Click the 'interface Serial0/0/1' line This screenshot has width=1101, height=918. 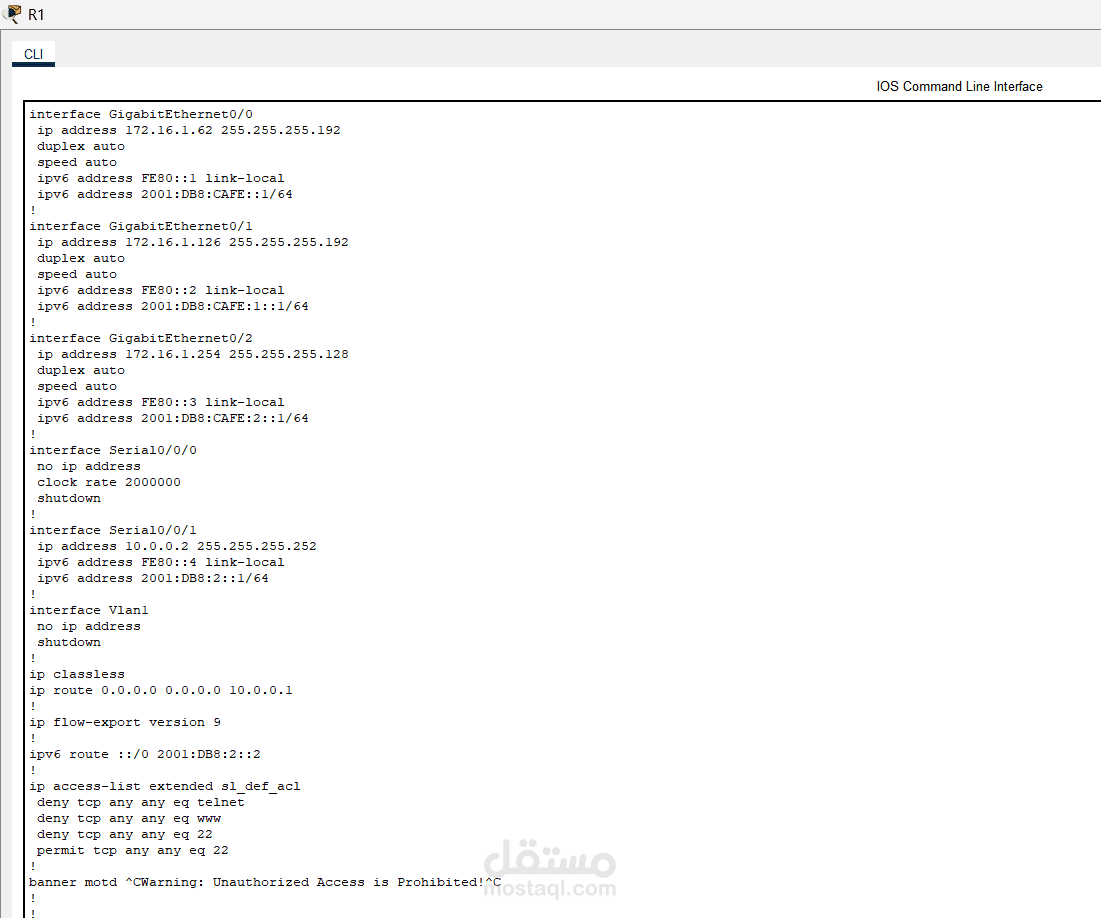point(113,530)
